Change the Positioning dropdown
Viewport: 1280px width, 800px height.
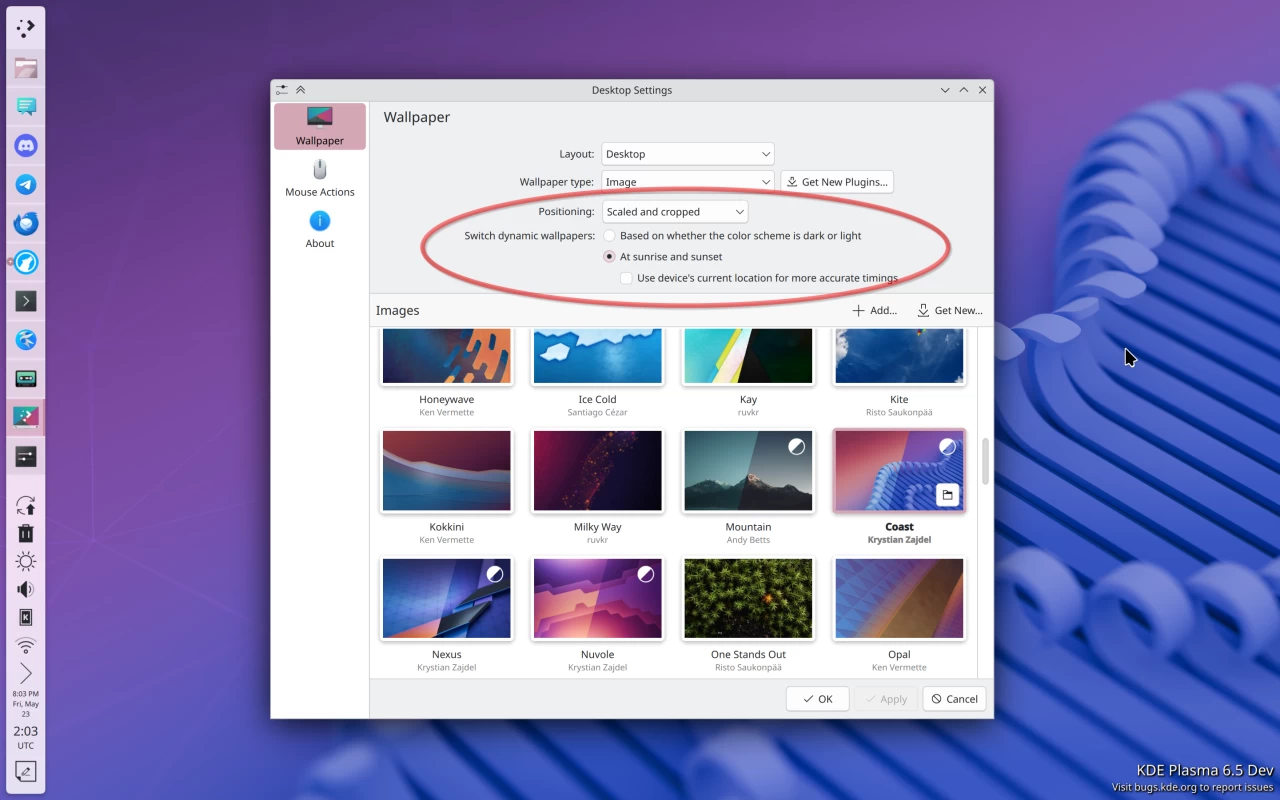(675, 211)
